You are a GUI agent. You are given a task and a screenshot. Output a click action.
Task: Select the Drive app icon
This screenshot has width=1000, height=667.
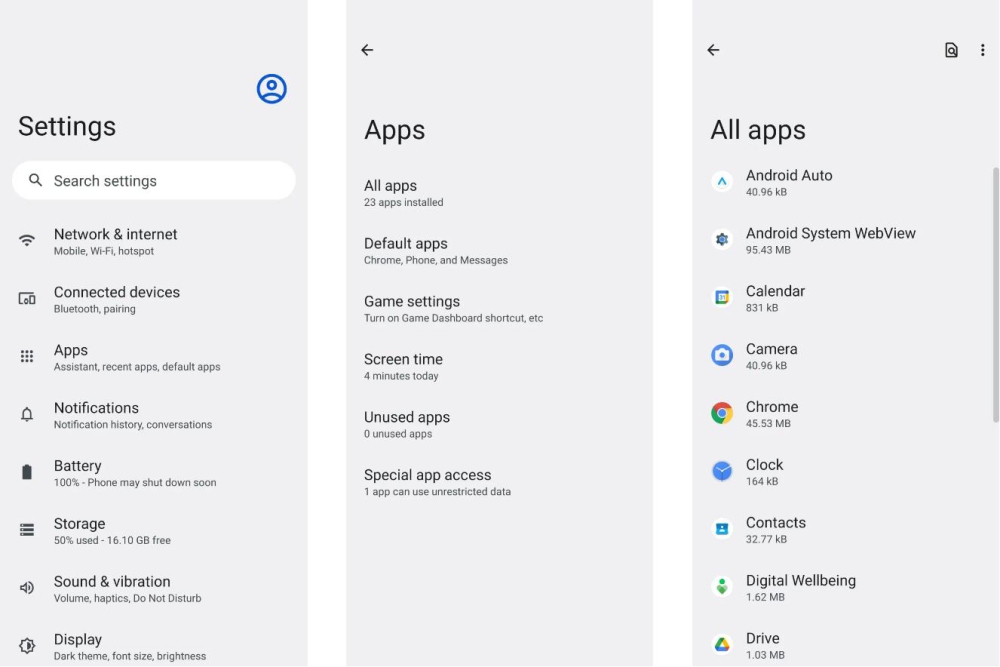coord(721,644)
